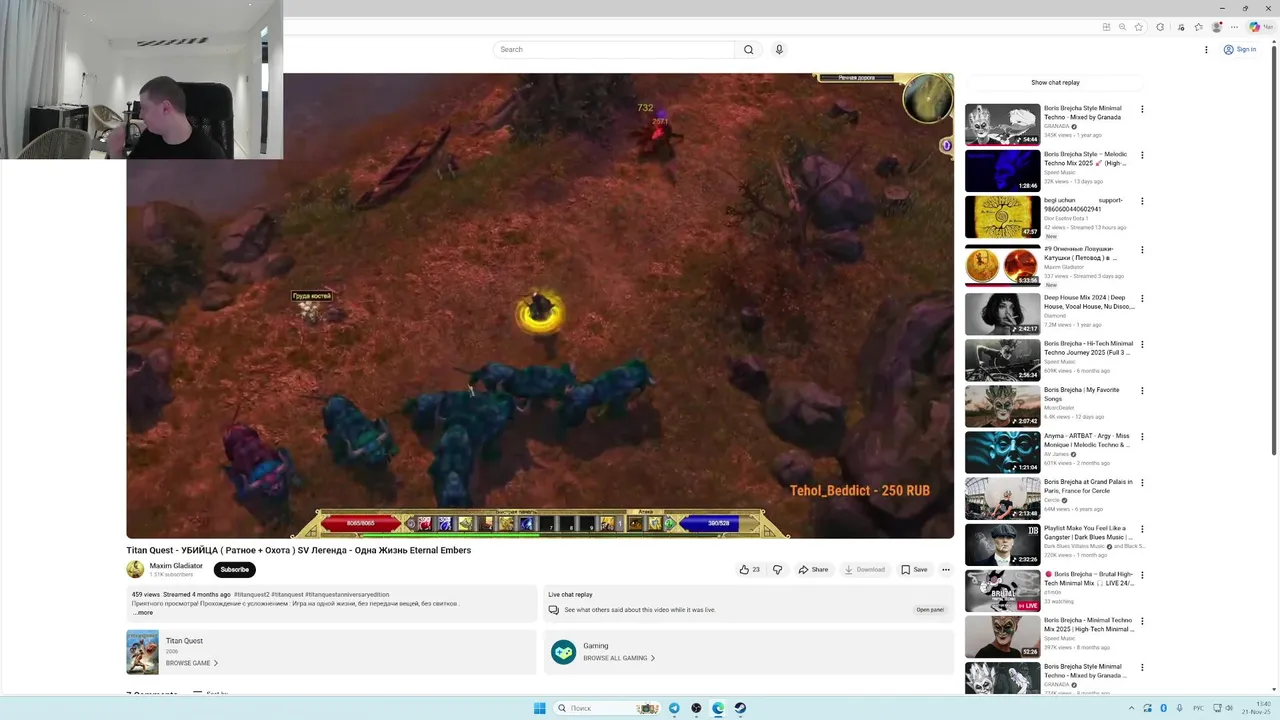Play Boris Brejcha Style Minimal Techno thumbnail 54:44

[1002, 125]
